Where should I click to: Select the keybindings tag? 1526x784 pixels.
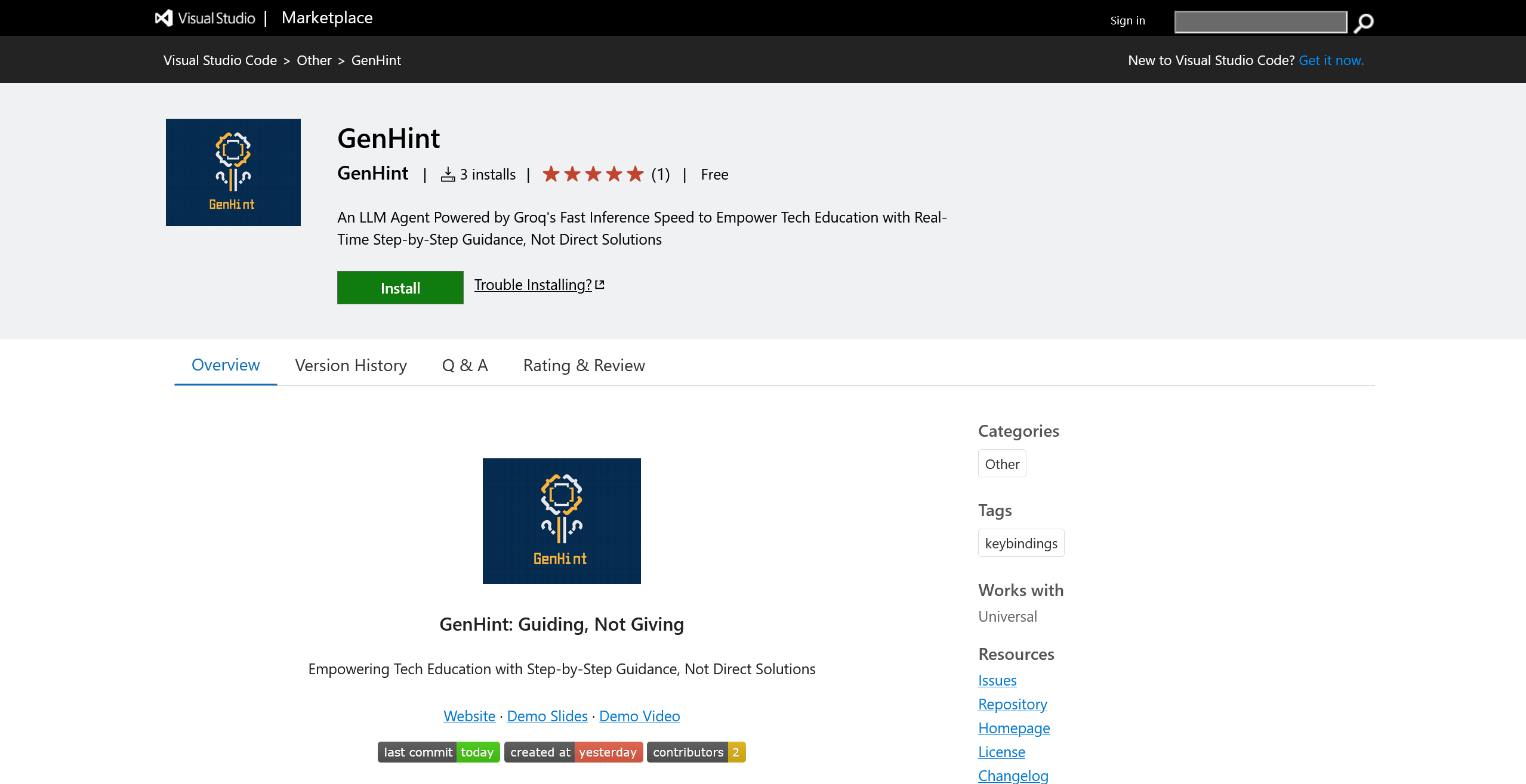click(x=1021, y=543)
